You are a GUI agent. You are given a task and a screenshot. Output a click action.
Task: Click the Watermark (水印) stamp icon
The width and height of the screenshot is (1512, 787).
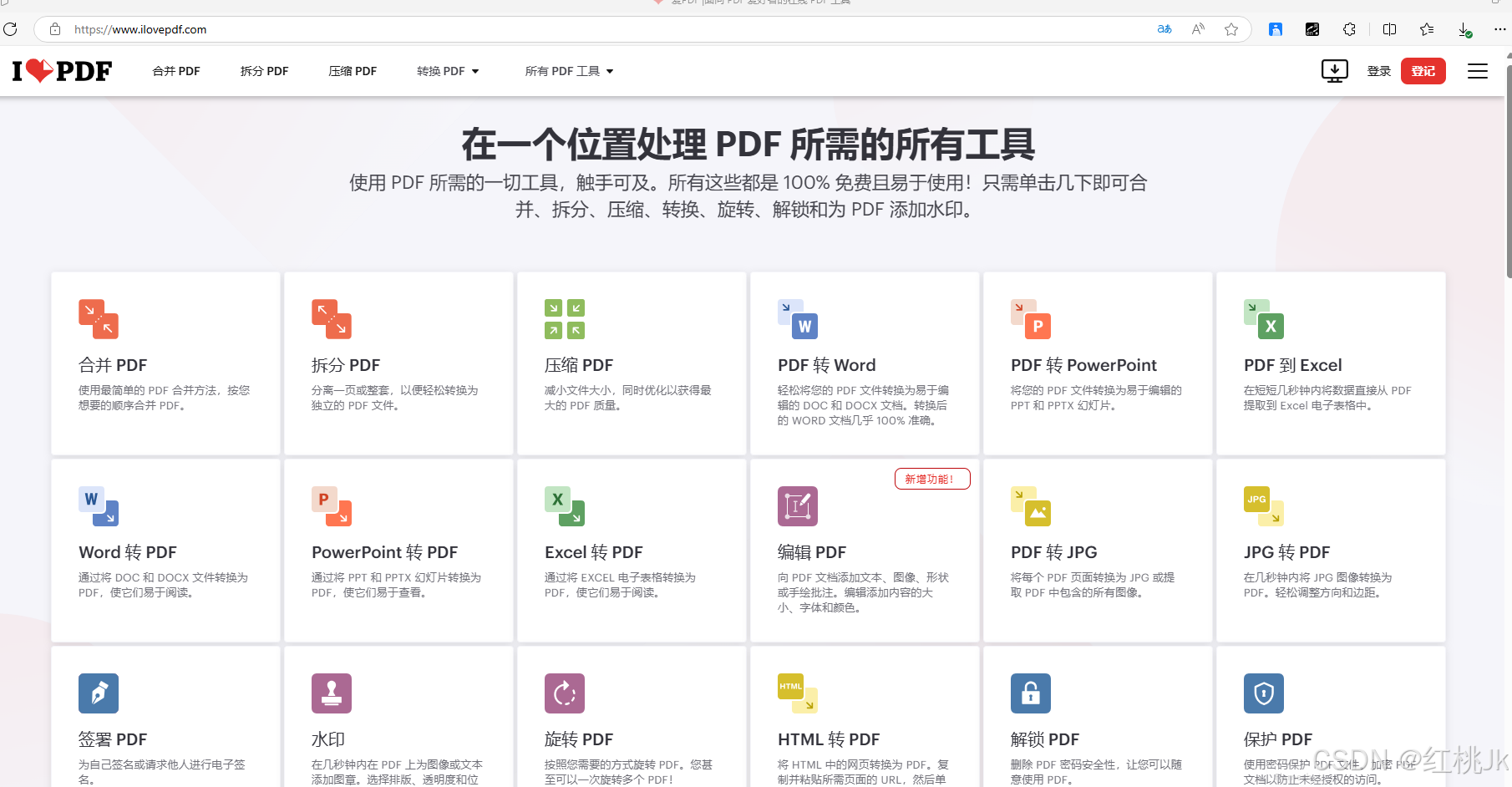point(332,693)
